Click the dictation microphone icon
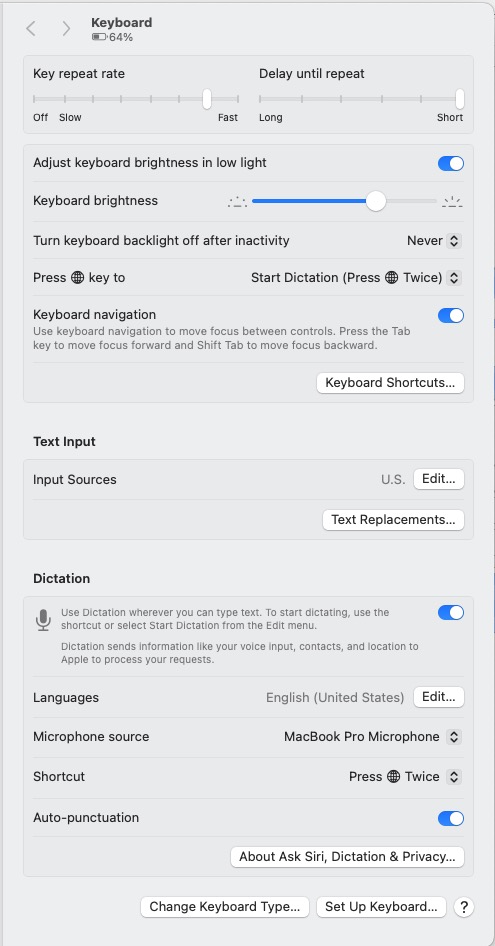Image resolution: width=495 pixels, height=946 pixels. (43, 620)
